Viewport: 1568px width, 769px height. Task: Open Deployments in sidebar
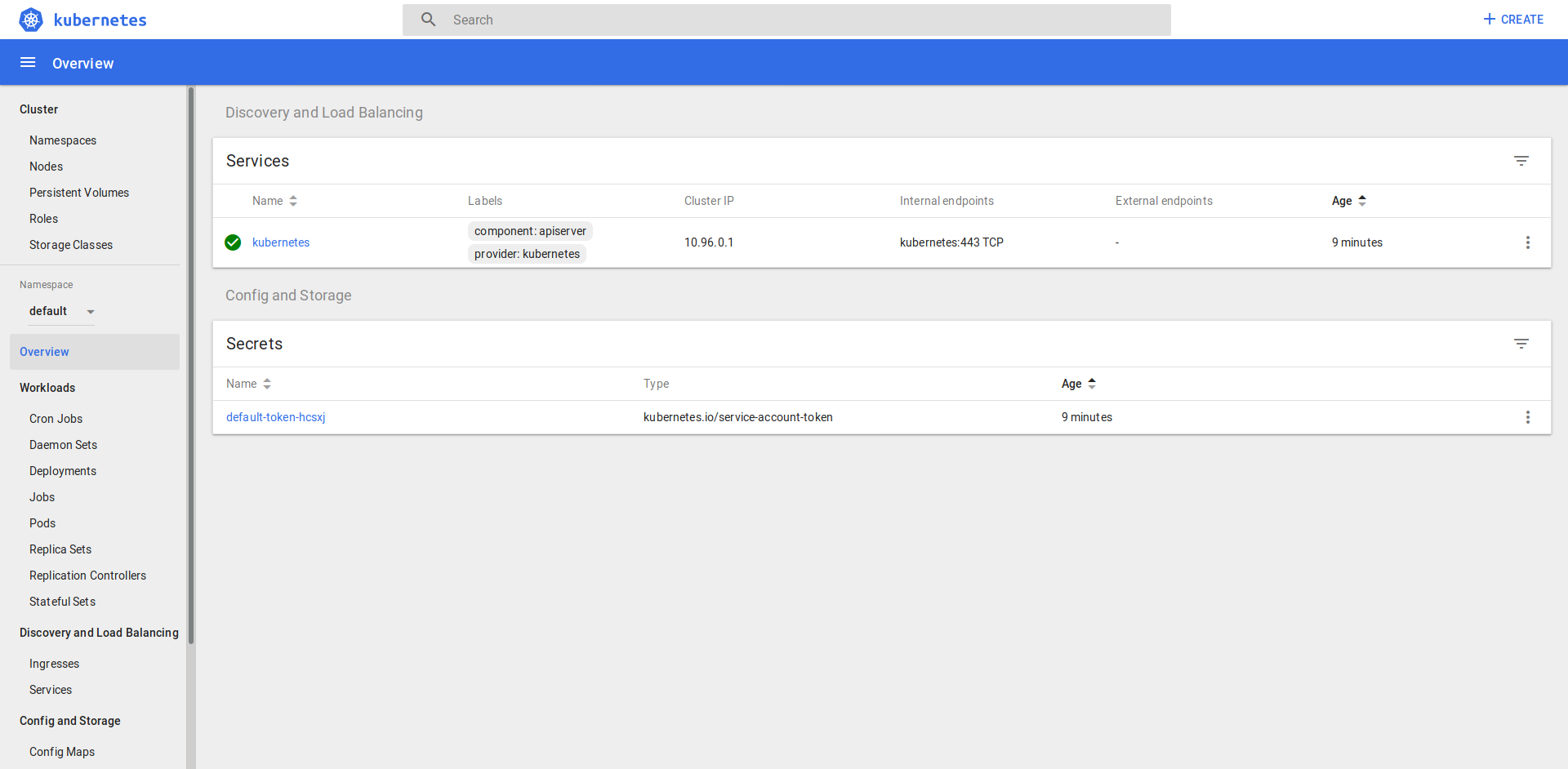coord(63,471)
